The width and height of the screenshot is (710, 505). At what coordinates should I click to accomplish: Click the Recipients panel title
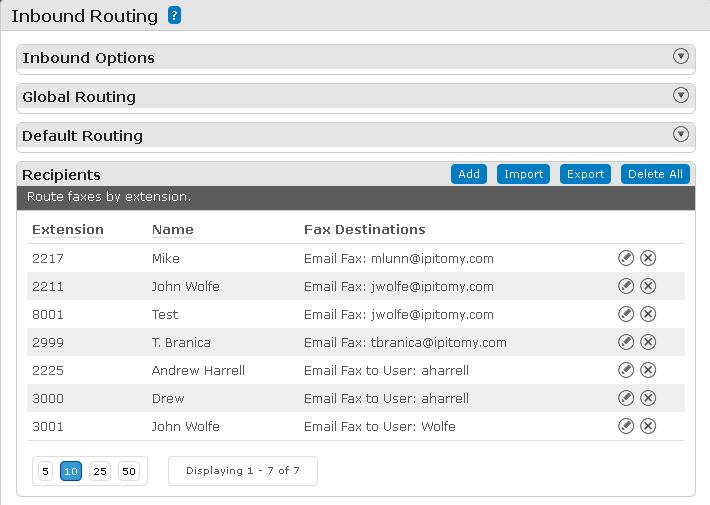pyautogui.click(x=61, y=175)
